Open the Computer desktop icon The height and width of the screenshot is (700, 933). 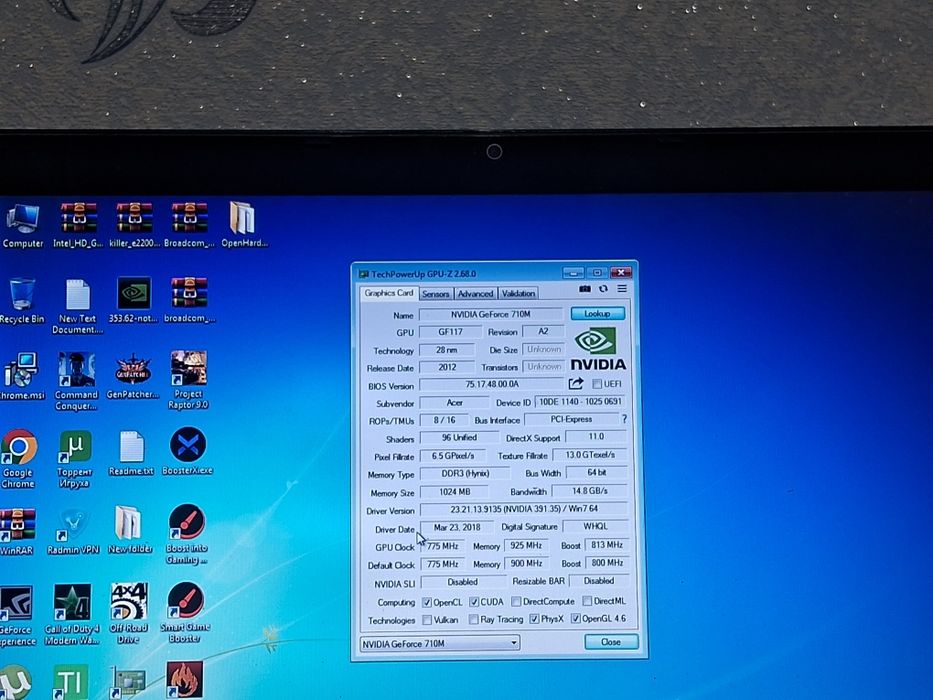point(23,225)
